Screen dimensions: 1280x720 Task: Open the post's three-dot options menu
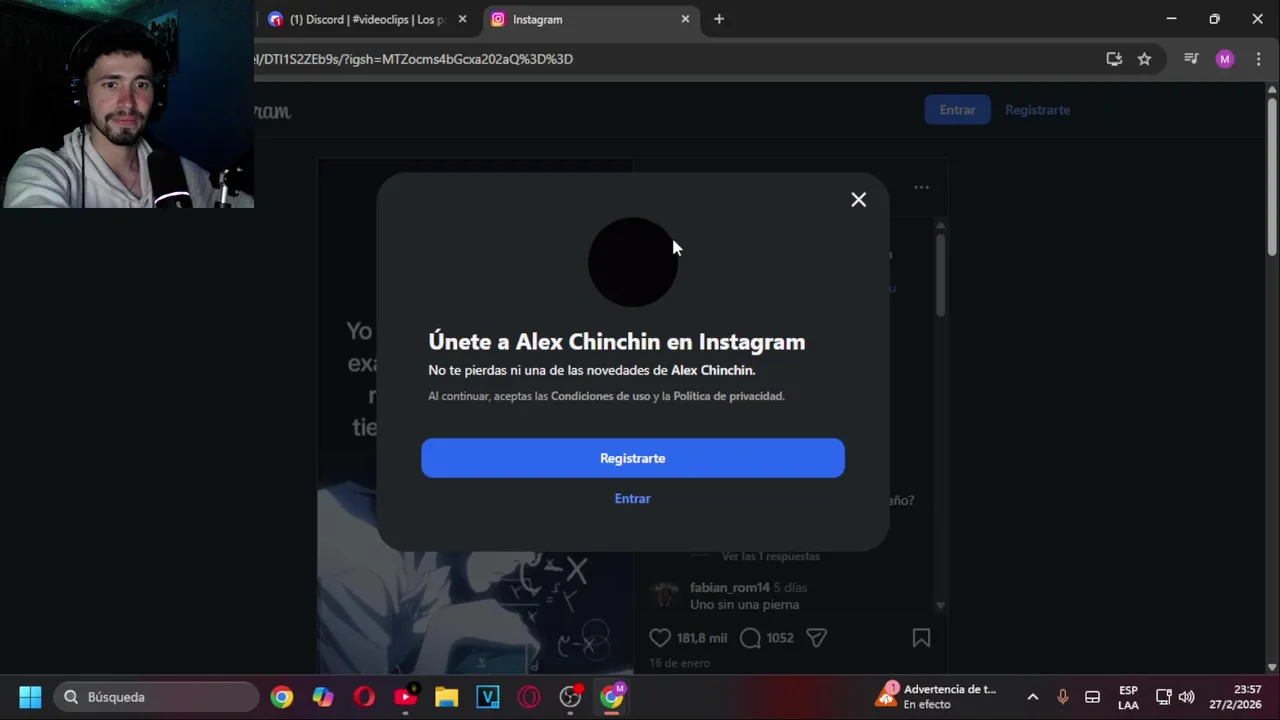click(x=921, y=187)
